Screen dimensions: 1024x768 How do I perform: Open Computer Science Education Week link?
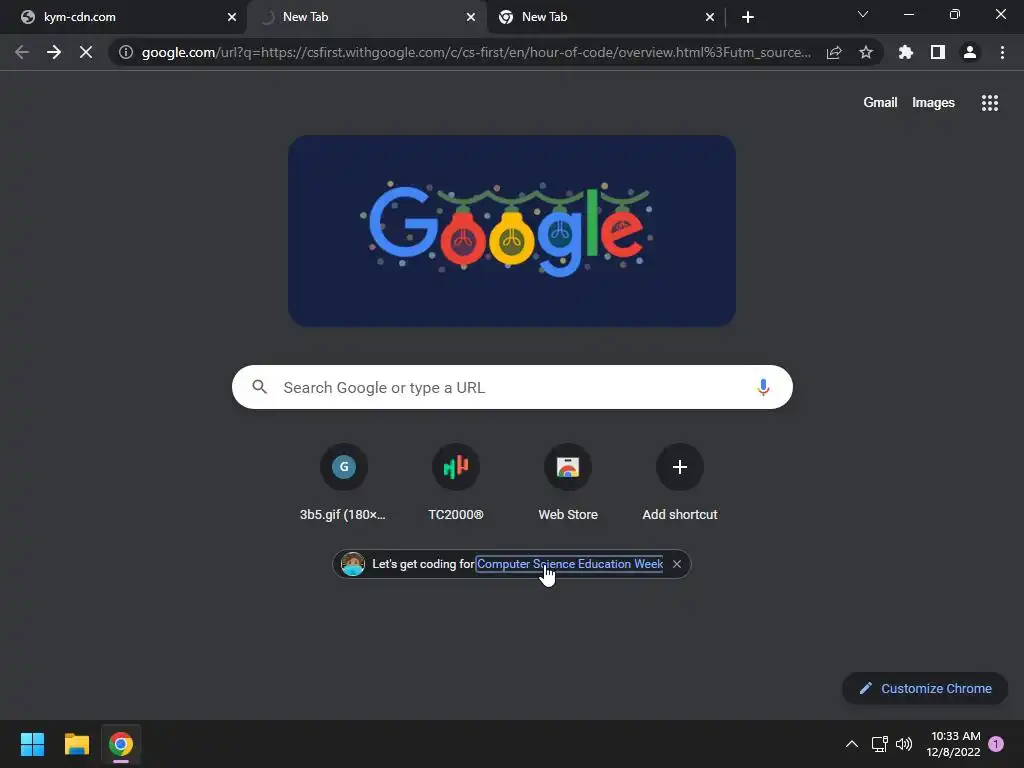tap(569, 564)
